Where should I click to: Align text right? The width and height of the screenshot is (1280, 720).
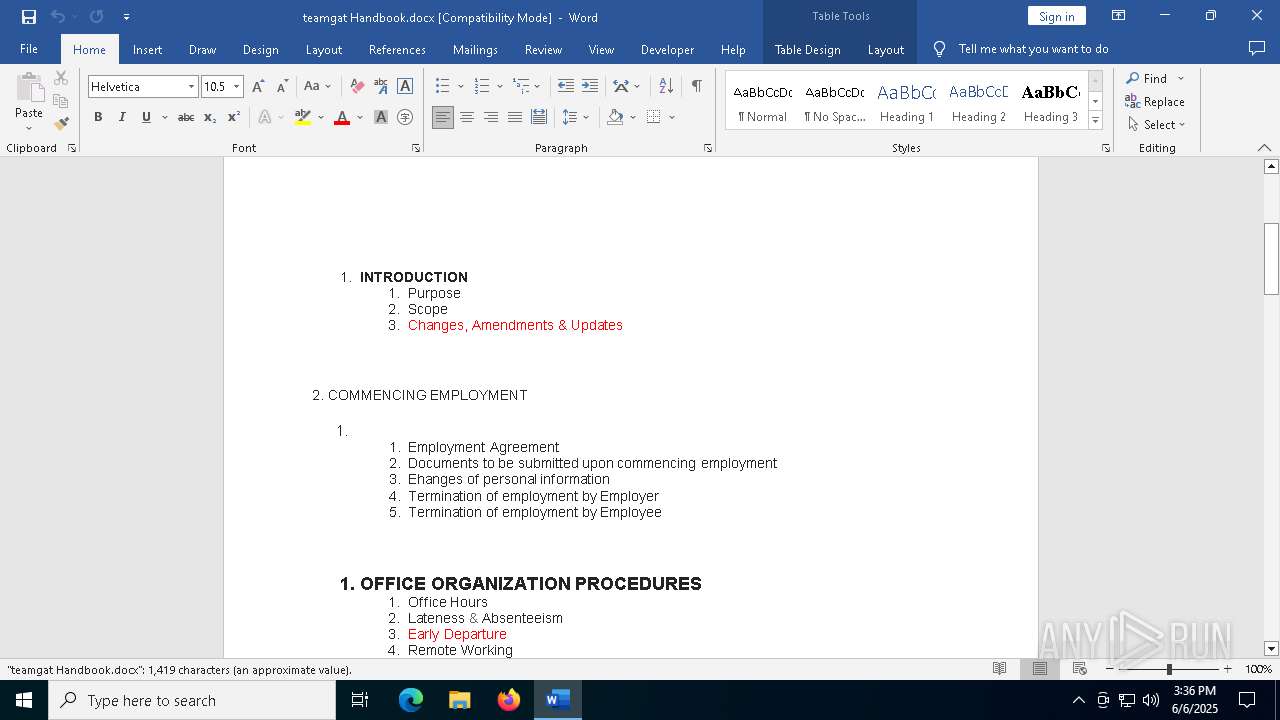[490, 117]
